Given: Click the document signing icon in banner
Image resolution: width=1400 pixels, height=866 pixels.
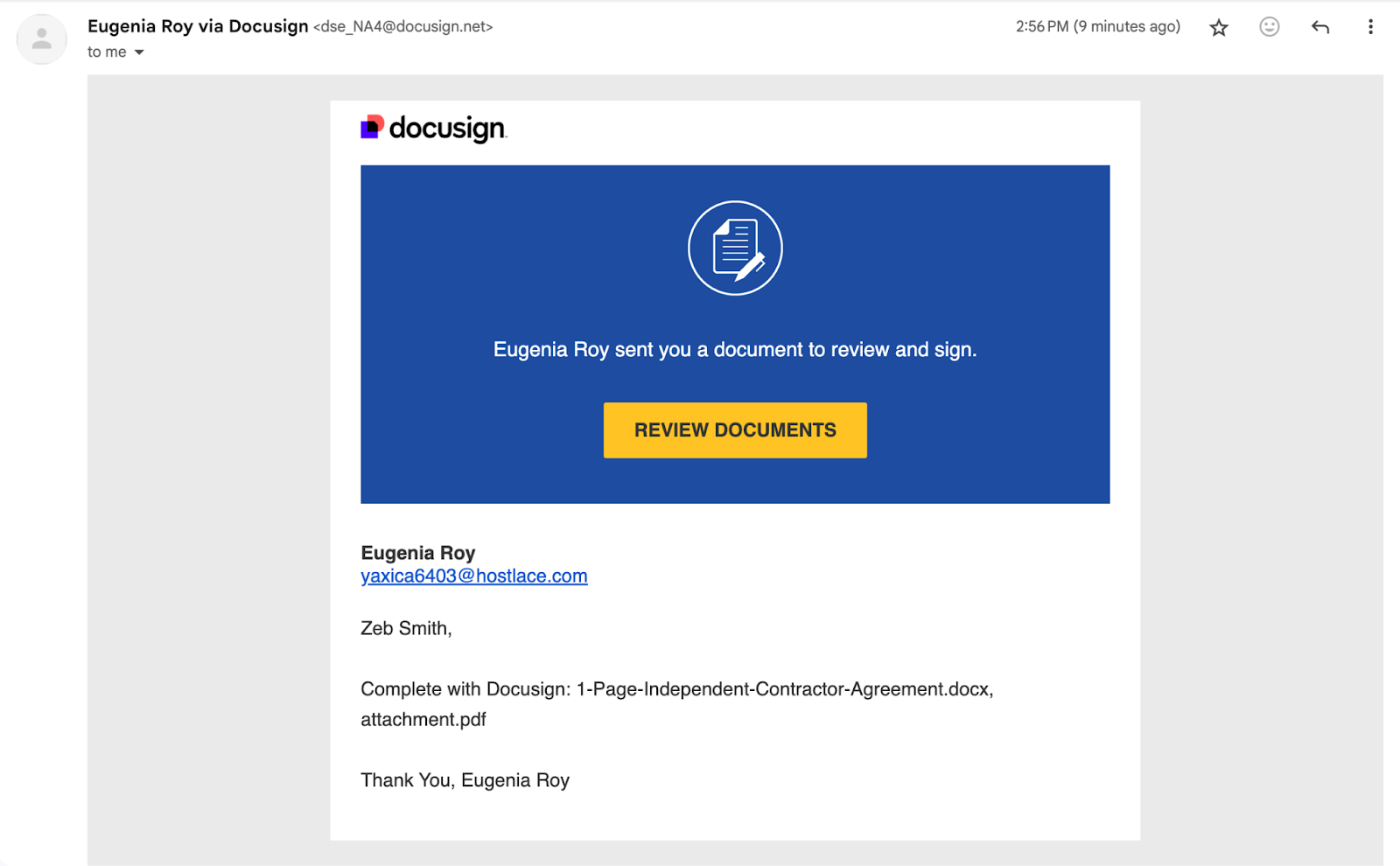Looking at the screenshot, I should pyautogui.click(x=735, y=248).
